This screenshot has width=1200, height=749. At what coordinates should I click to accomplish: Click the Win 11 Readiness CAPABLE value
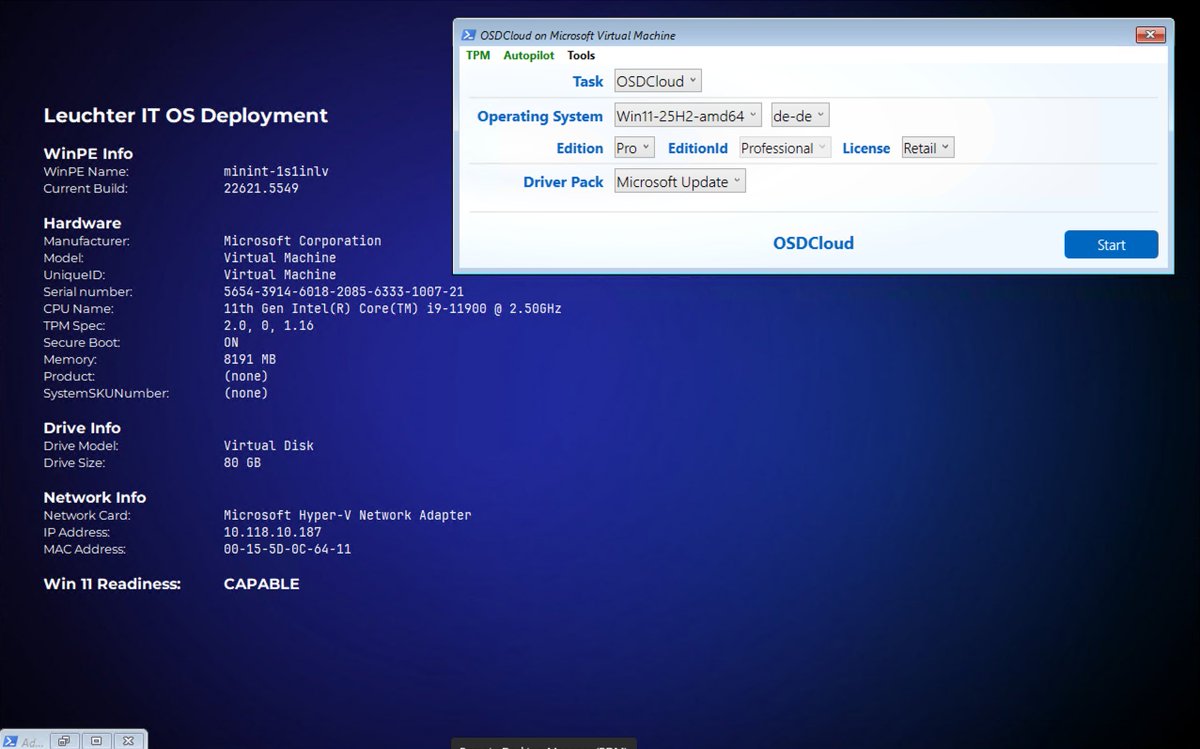tap(261, 584)
